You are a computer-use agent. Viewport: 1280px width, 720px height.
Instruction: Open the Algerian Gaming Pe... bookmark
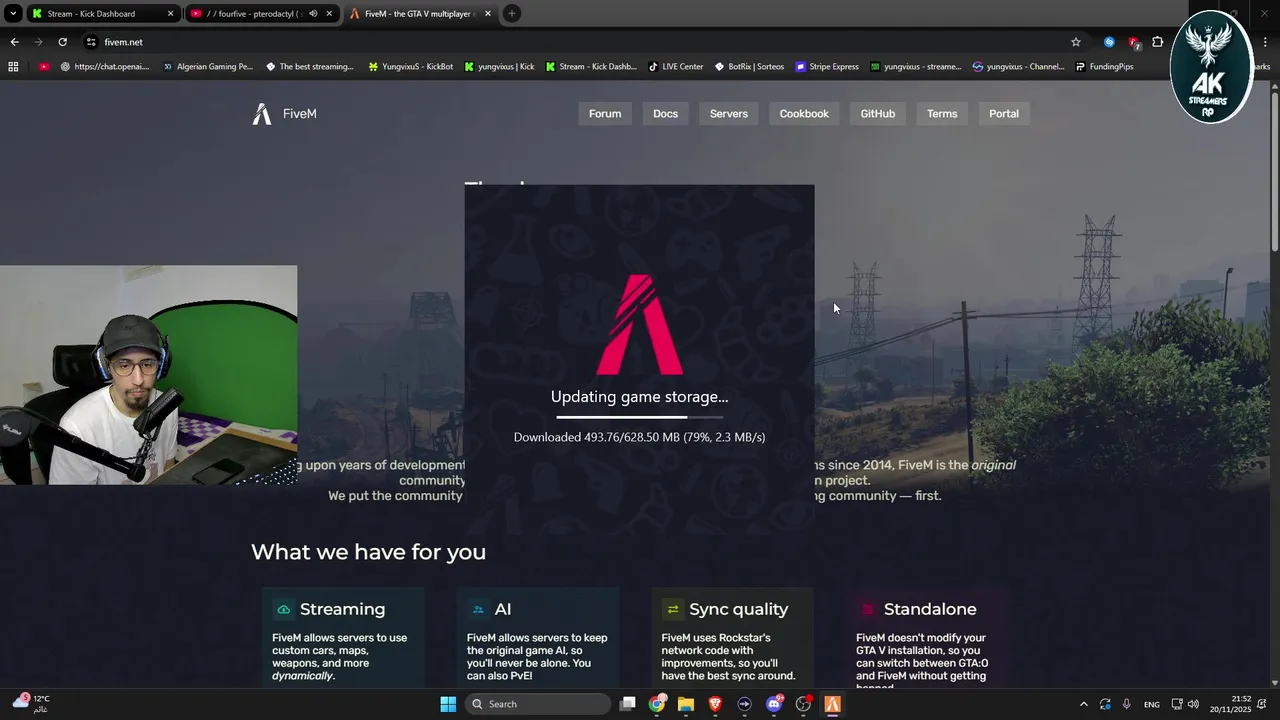207,67
